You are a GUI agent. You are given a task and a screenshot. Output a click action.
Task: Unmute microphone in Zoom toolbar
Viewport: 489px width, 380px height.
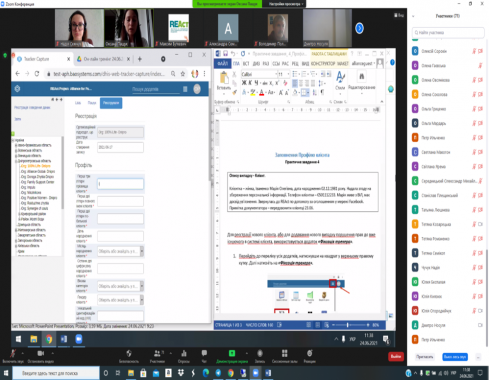pos(13,353)
